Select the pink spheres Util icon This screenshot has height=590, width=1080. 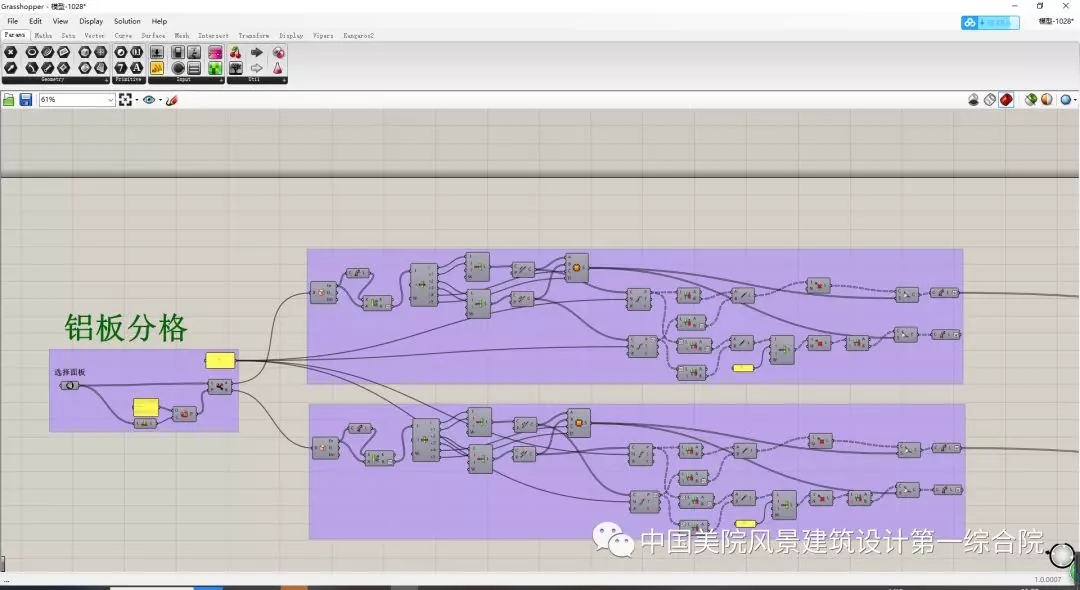click(278, 52)
